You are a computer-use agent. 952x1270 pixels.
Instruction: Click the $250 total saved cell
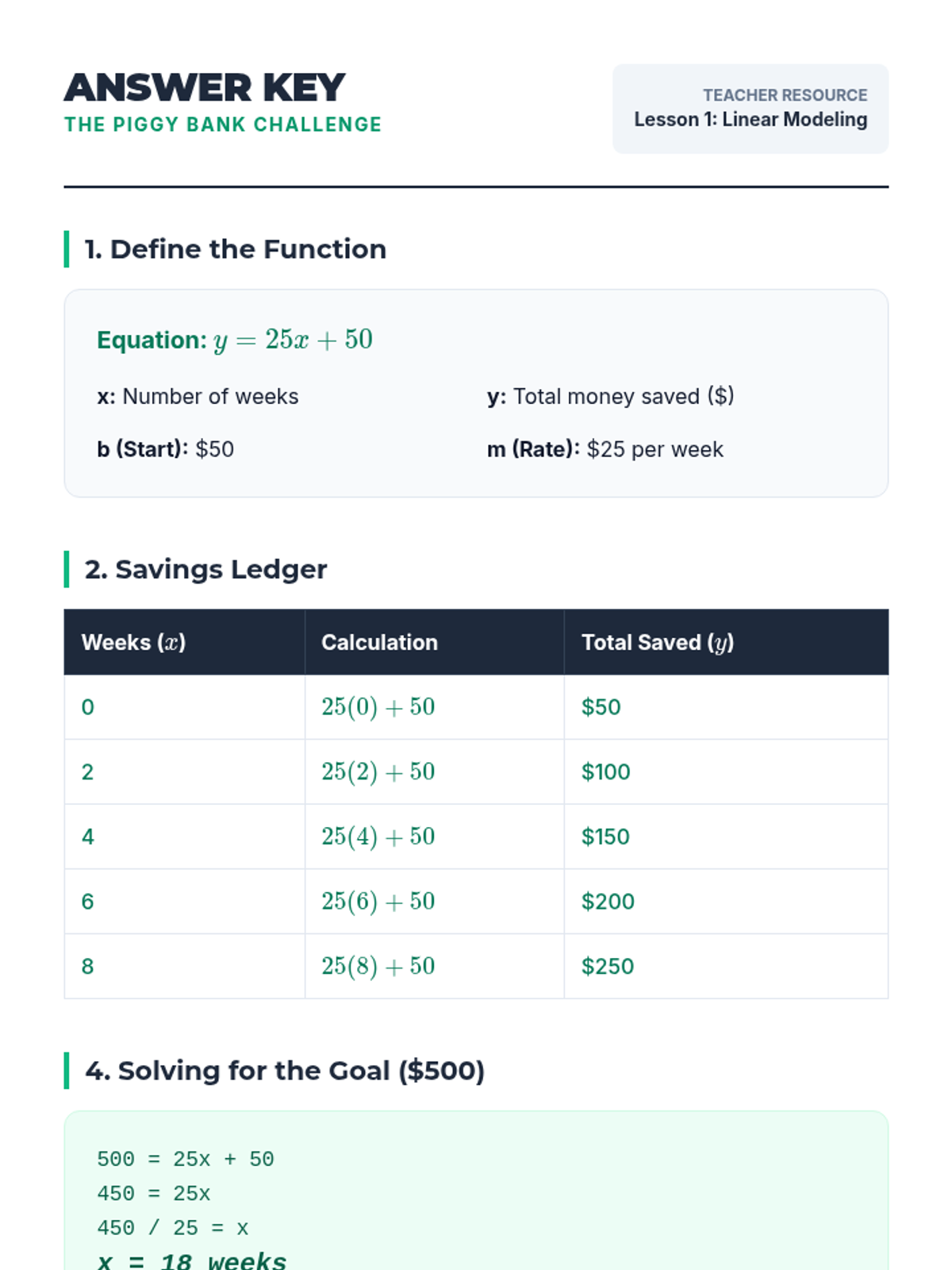607,966
